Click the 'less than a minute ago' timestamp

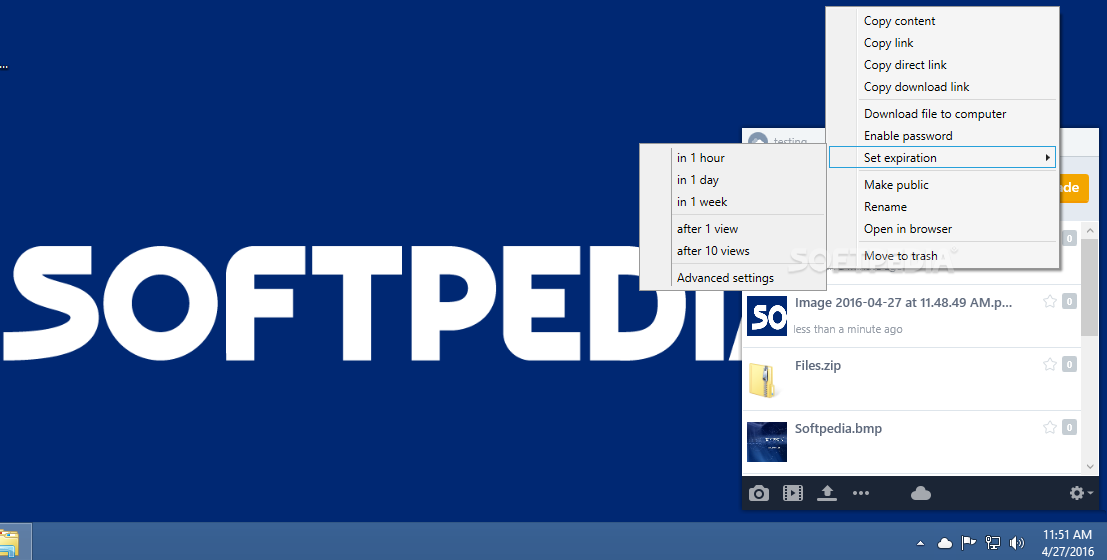pyautogui.click(x=848, y=329)
